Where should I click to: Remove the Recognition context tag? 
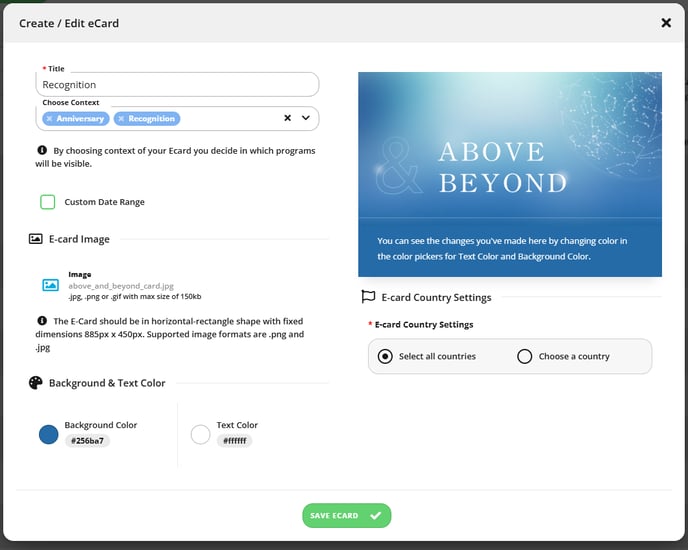pos(121,119)
